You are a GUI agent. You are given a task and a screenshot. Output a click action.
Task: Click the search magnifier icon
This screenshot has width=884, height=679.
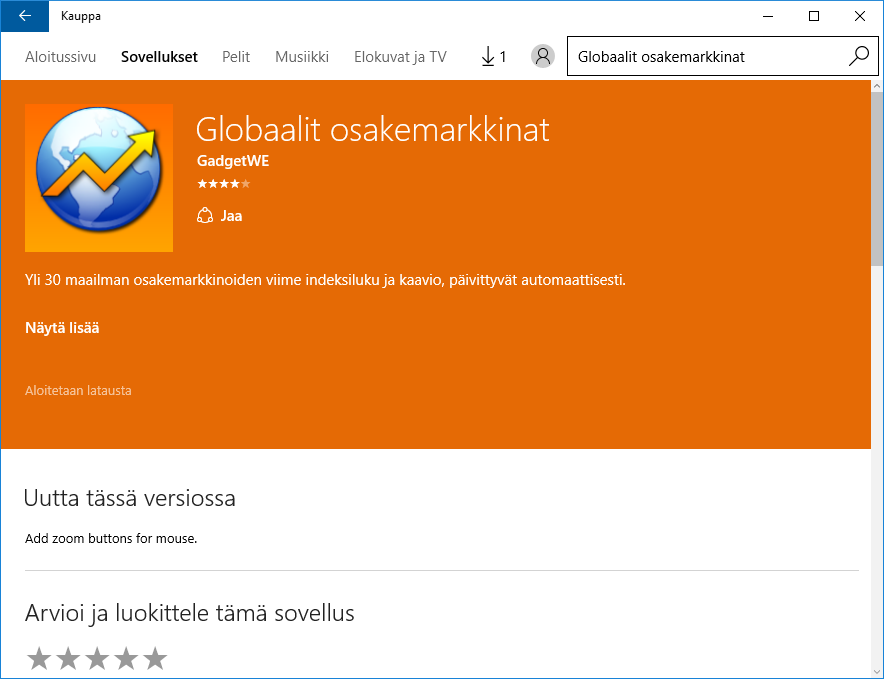858,57
